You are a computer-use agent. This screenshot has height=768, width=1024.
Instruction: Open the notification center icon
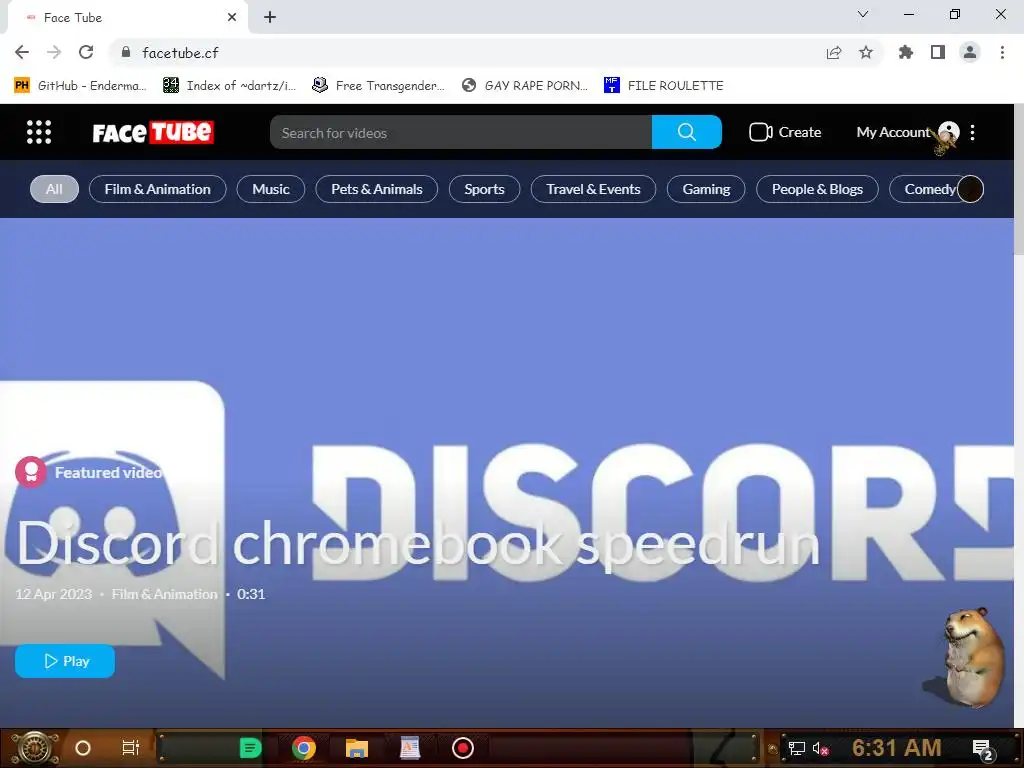pos(983,749)
